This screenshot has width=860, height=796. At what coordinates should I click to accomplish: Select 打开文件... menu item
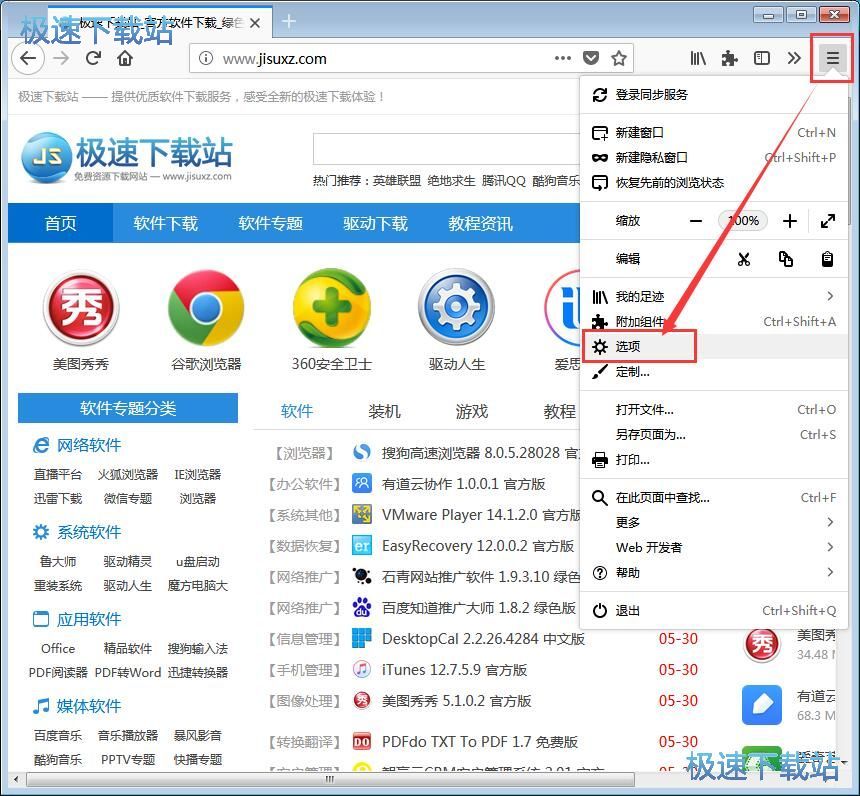point(714,410)
